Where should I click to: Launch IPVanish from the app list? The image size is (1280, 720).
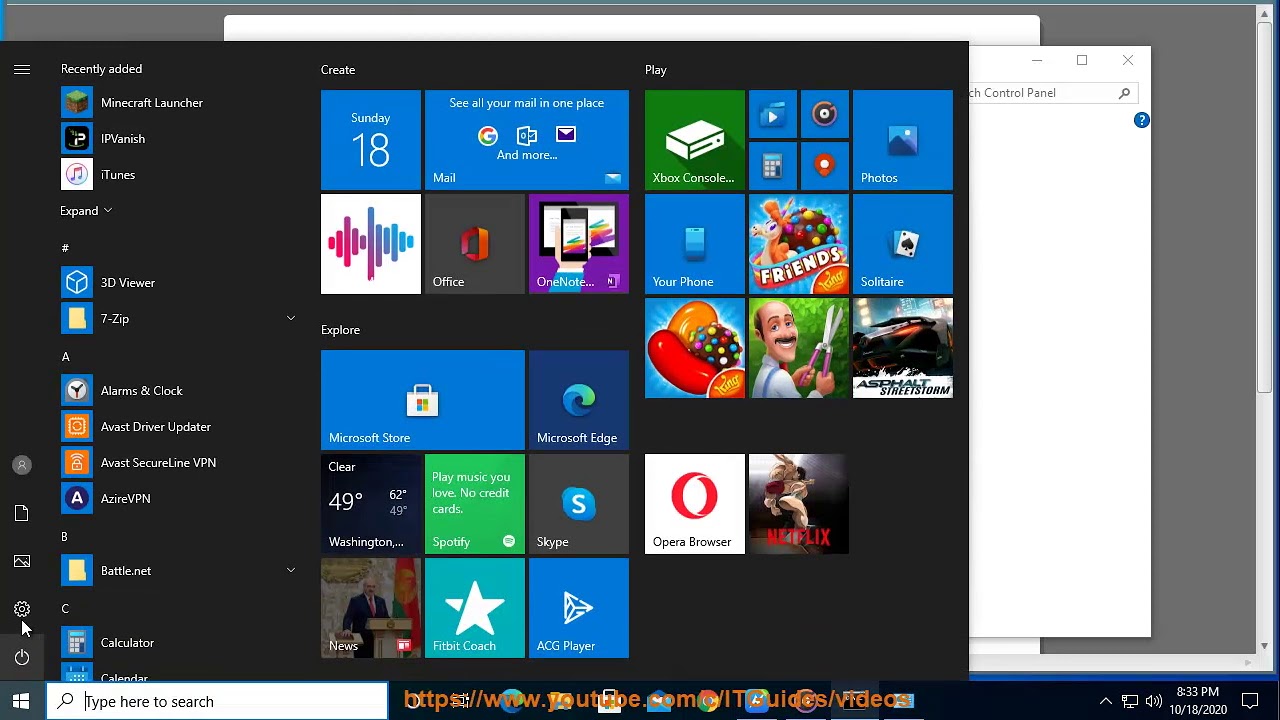(x=180, y=139)
